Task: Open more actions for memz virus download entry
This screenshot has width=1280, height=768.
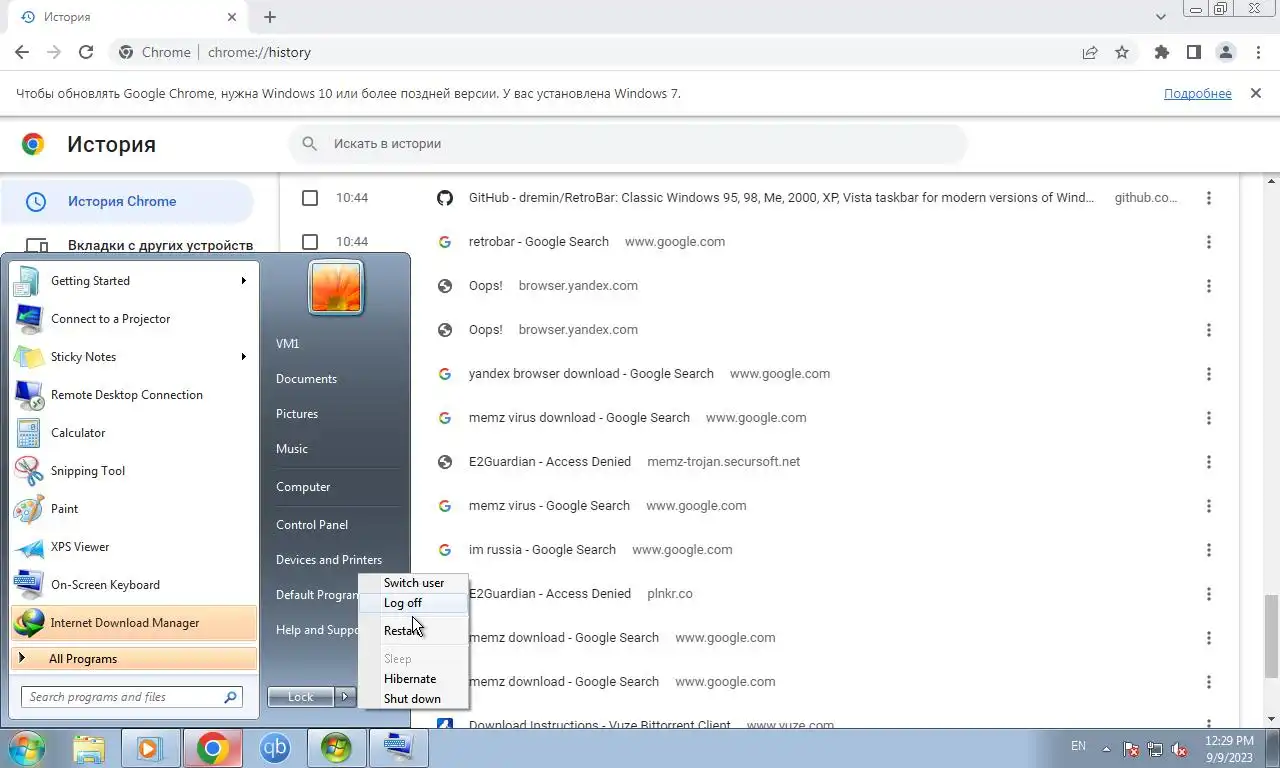Action: 1209,418
